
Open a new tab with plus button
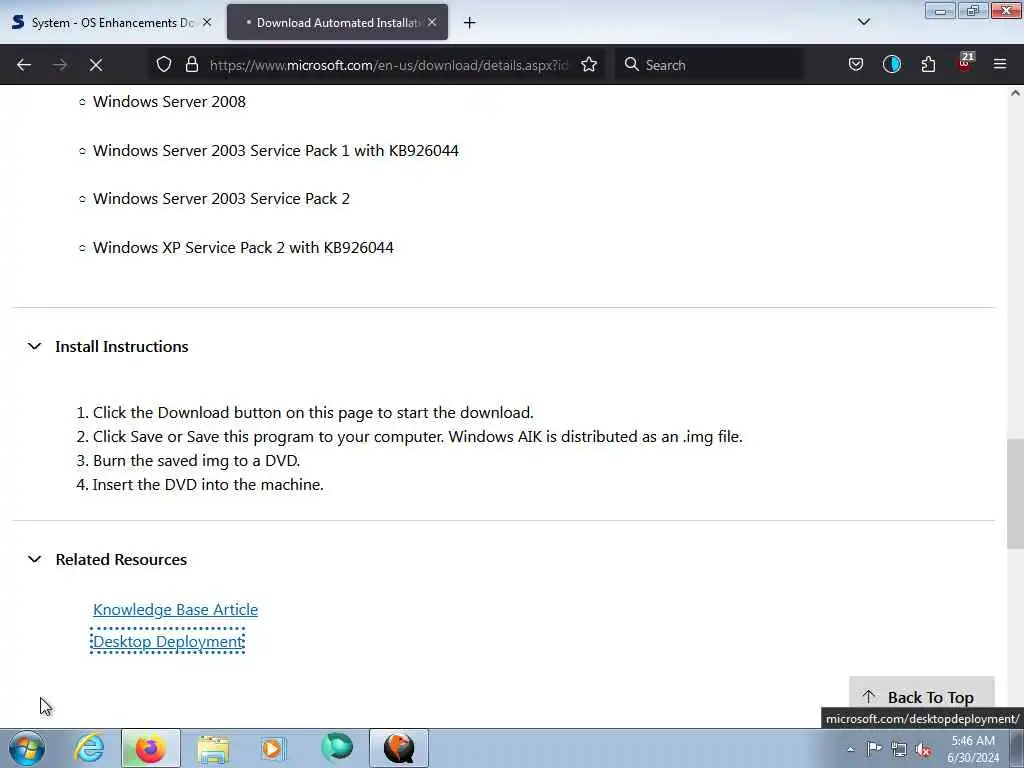pos(470,23)
